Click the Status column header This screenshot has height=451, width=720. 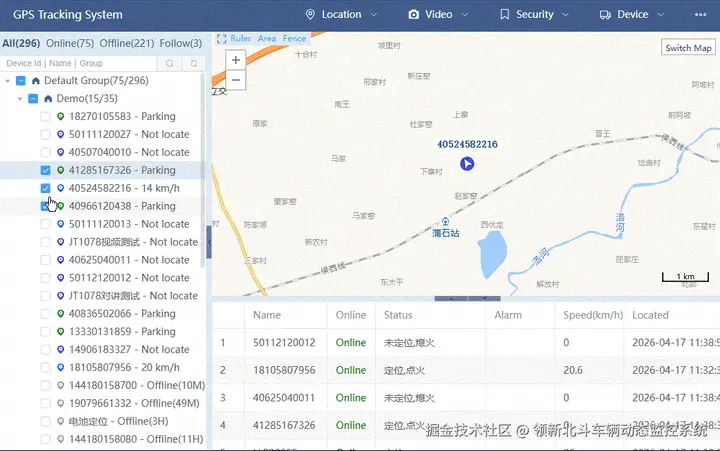(398, 315)
